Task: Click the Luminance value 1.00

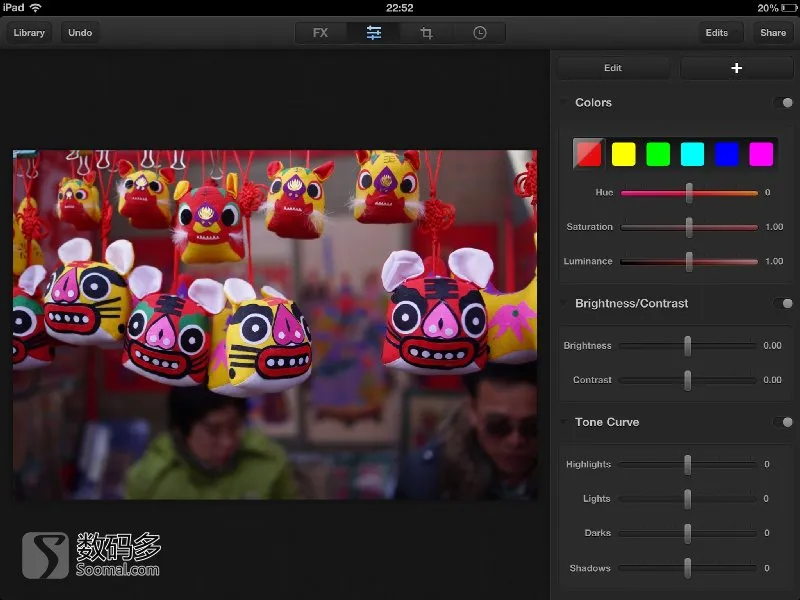Action: 774,261
